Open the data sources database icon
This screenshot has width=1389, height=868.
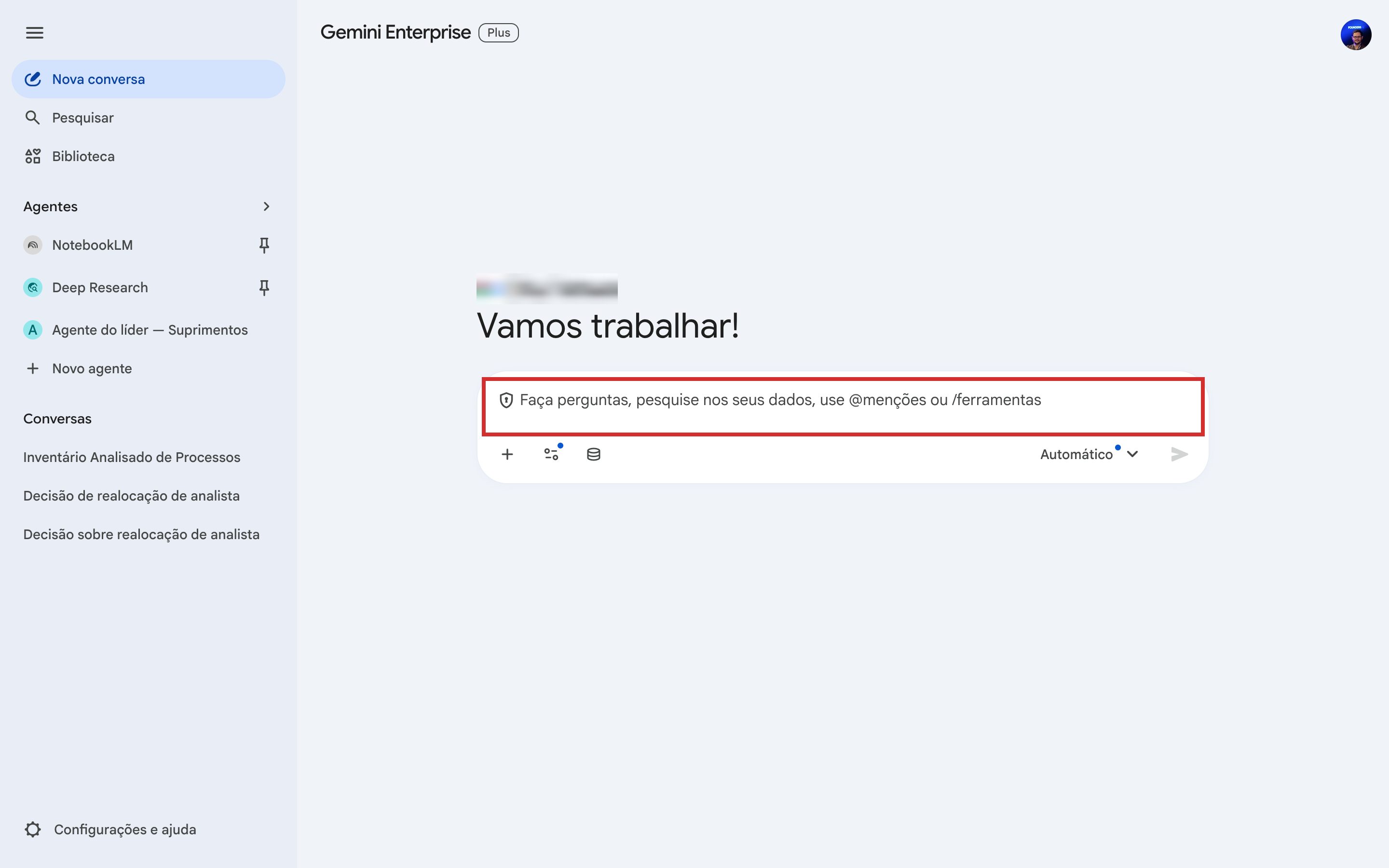[594, 455]
